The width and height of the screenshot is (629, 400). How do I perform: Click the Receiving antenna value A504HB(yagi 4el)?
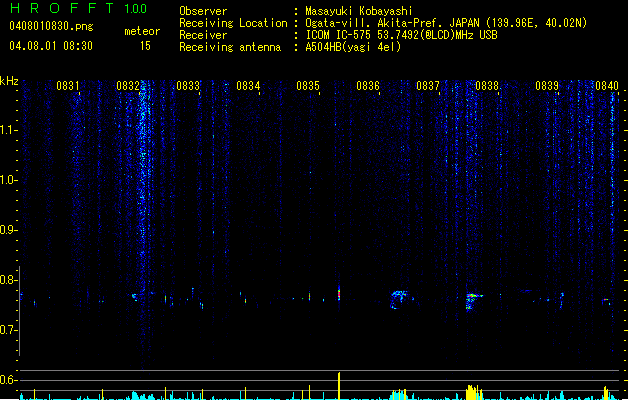(x=353, y=47)
